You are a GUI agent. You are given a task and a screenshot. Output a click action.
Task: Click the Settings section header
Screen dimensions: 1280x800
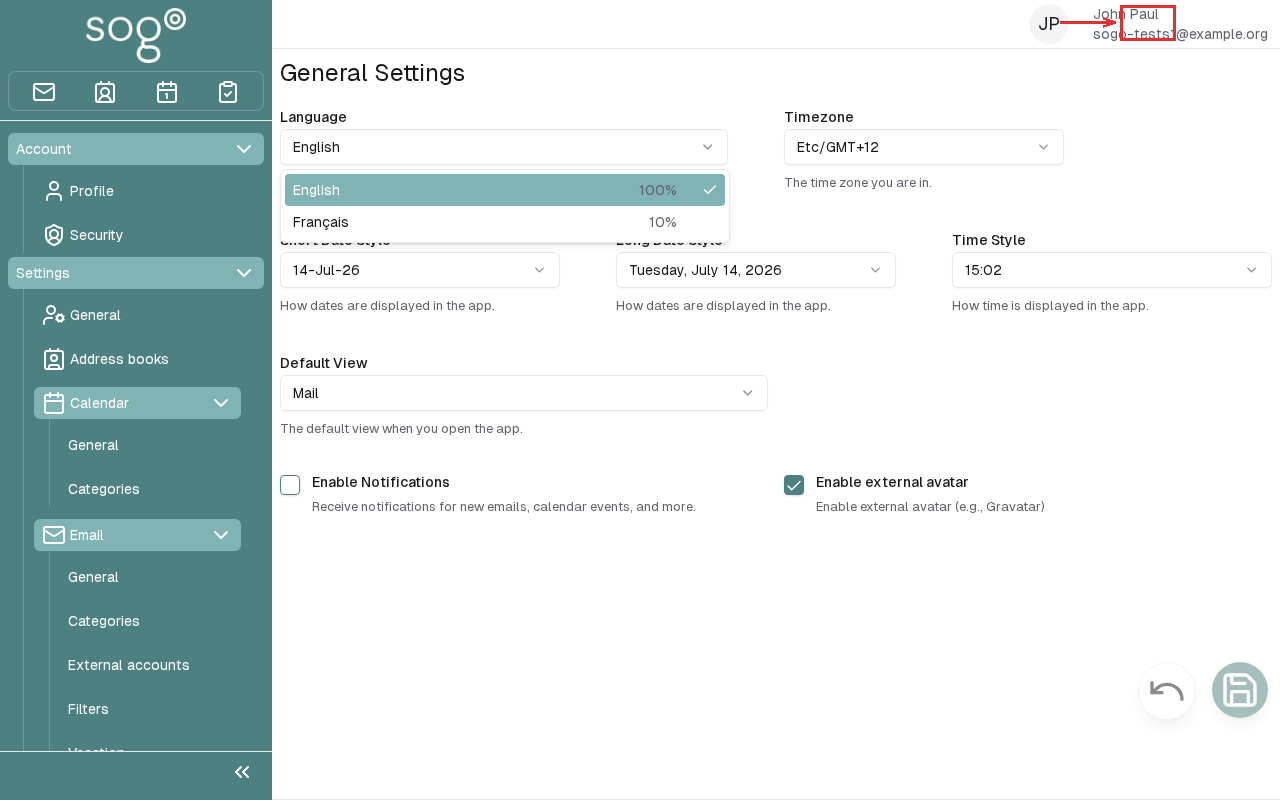(136, 273)
